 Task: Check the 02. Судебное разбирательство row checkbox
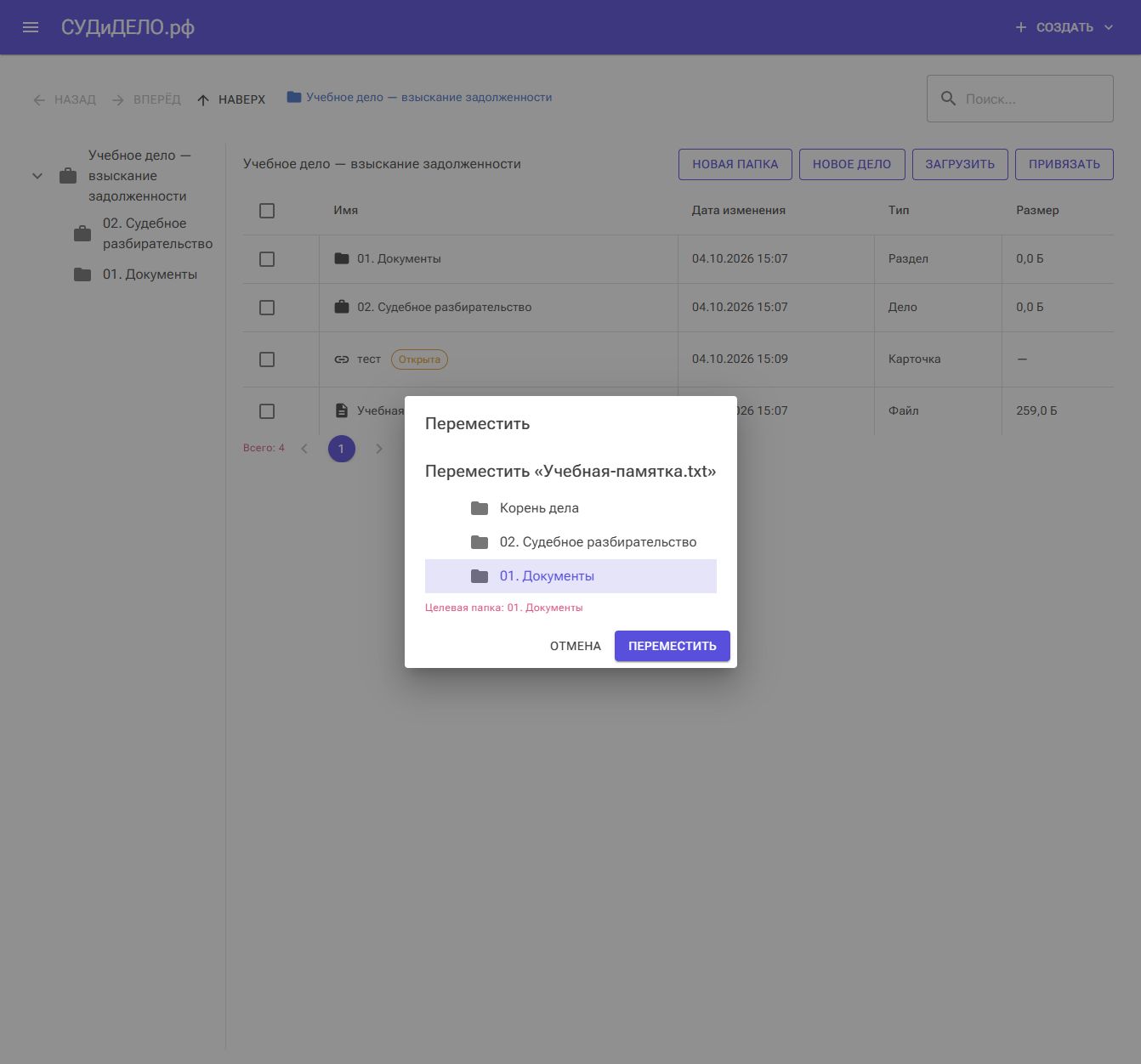(x=267, y=308)
